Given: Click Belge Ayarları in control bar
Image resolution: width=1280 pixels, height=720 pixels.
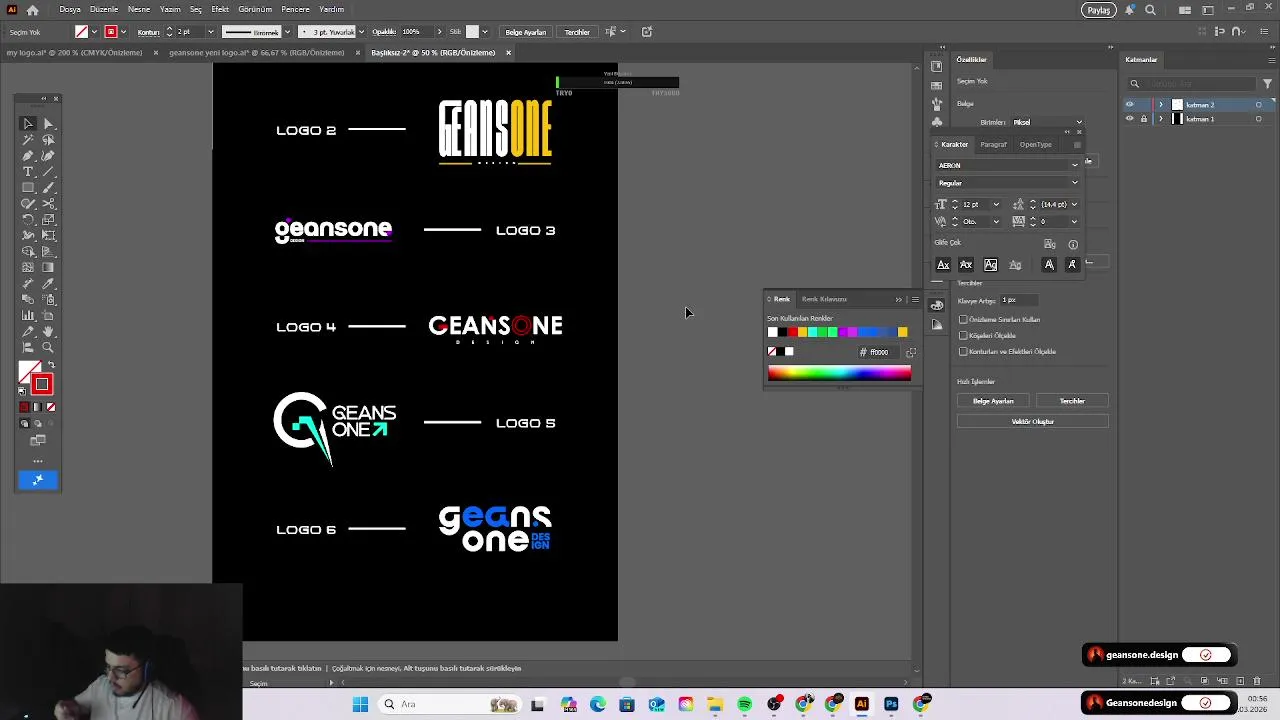Looking at the screenshot, I should click(526, 32).
